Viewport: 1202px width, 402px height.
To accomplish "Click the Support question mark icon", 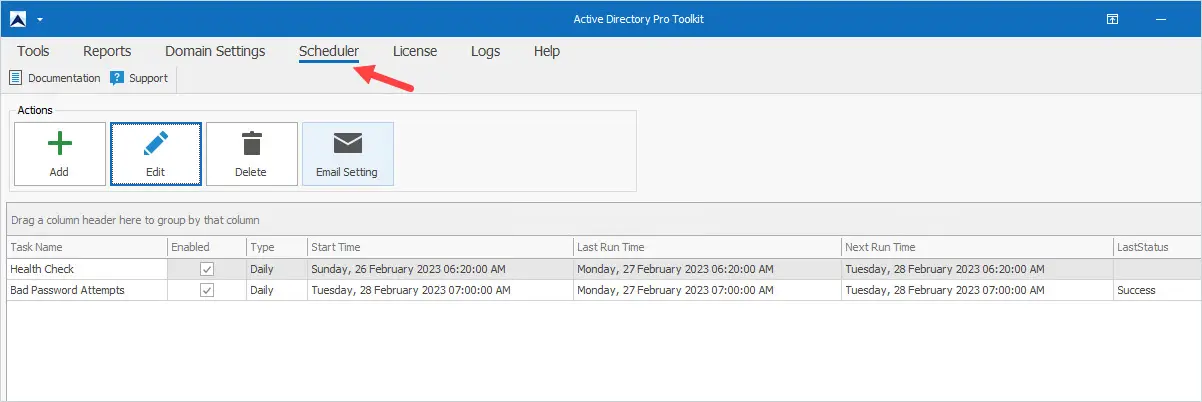I will [x=117, y=77].
